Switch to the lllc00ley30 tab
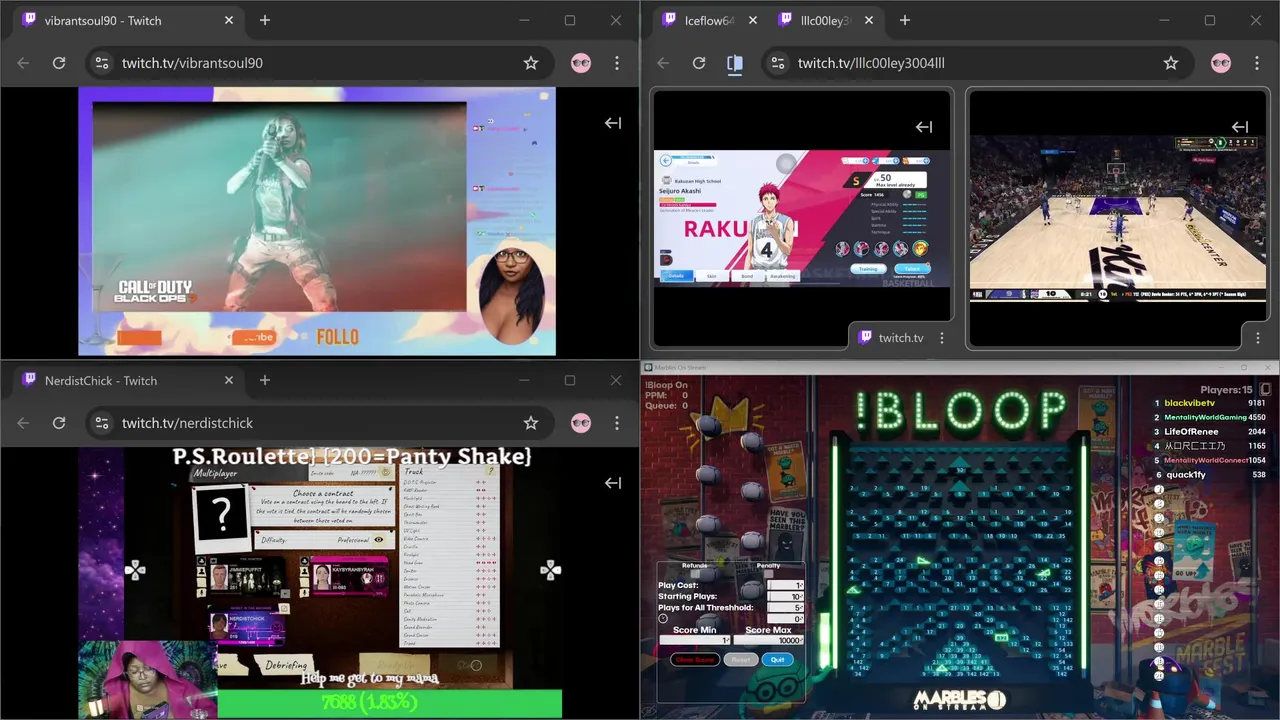Viewport: 1280px width, 720px height. point(826,20)
